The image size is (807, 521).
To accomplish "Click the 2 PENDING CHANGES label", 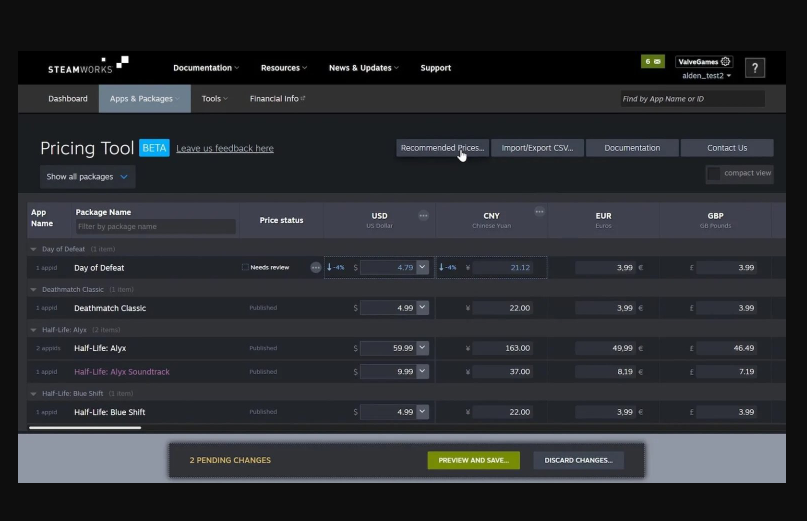I will 230,460.
